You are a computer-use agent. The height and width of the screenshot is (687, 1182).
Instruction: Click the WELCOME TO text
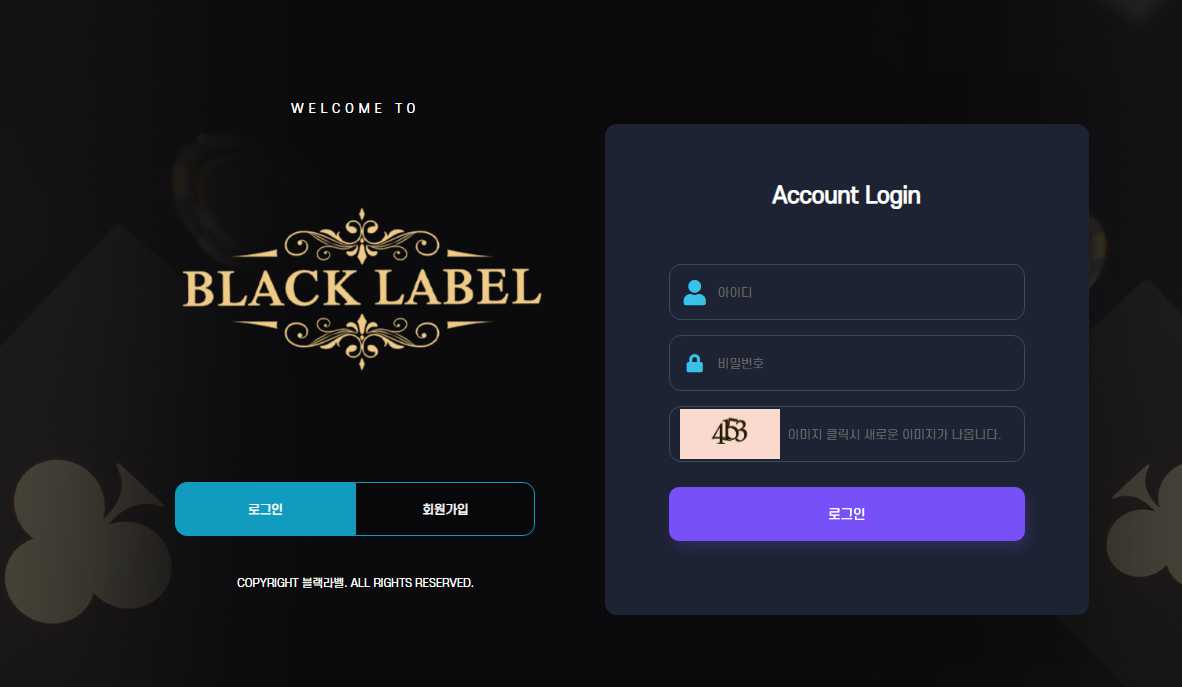(354, 108)
